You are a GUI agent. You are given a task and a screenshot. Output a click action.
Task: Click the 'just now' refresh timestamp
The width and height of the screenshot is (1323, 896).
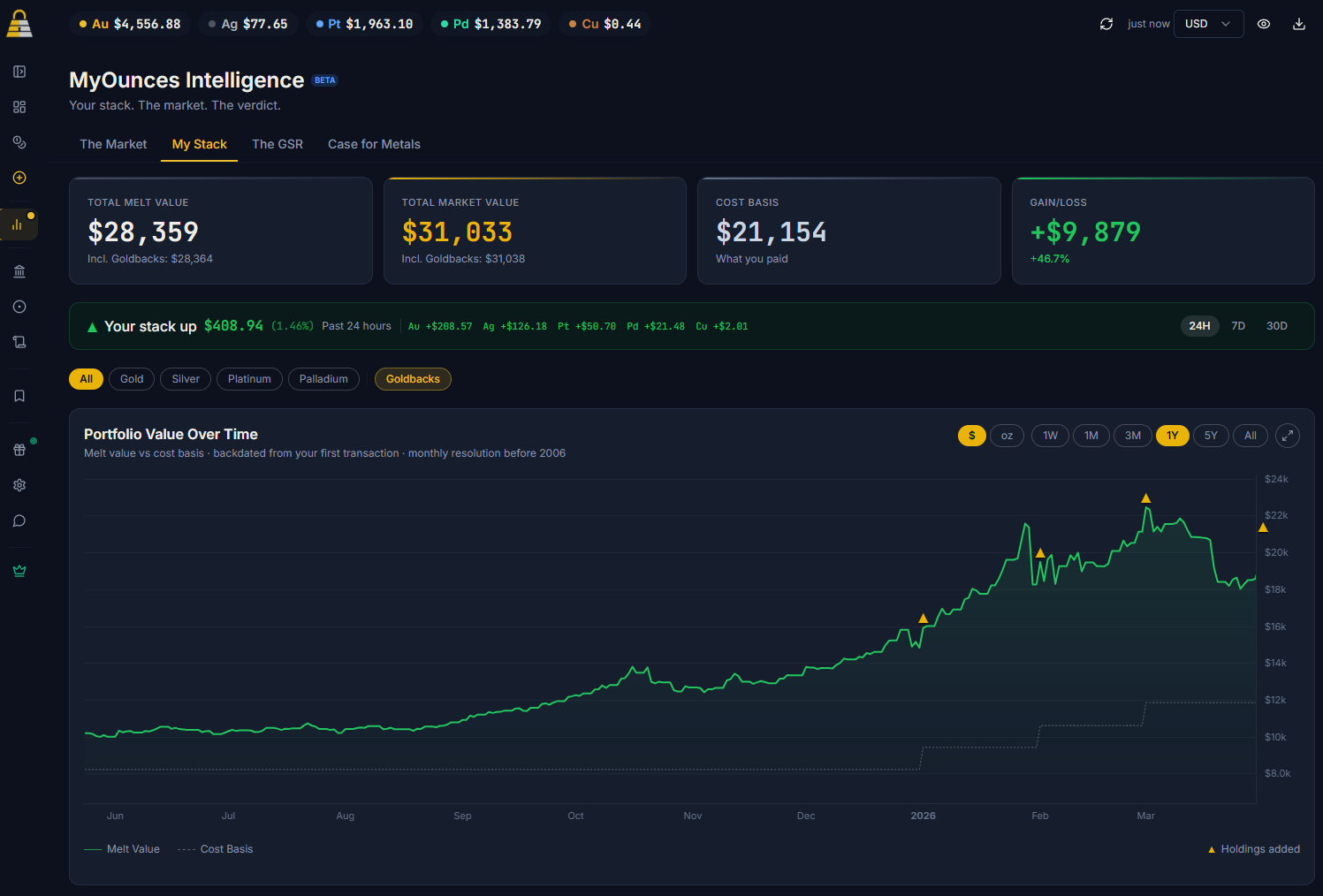[1149, 24]
